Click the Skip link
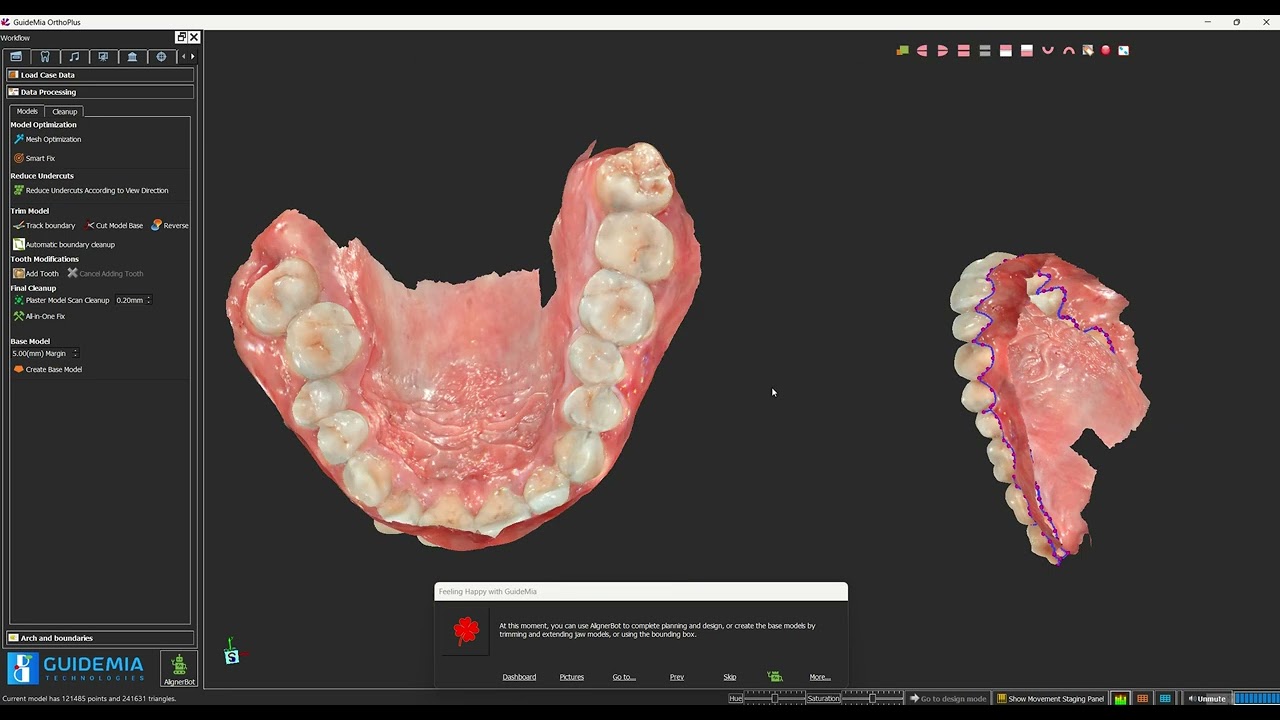Viewport: 1280px width, 720px height. coord(730,677)
